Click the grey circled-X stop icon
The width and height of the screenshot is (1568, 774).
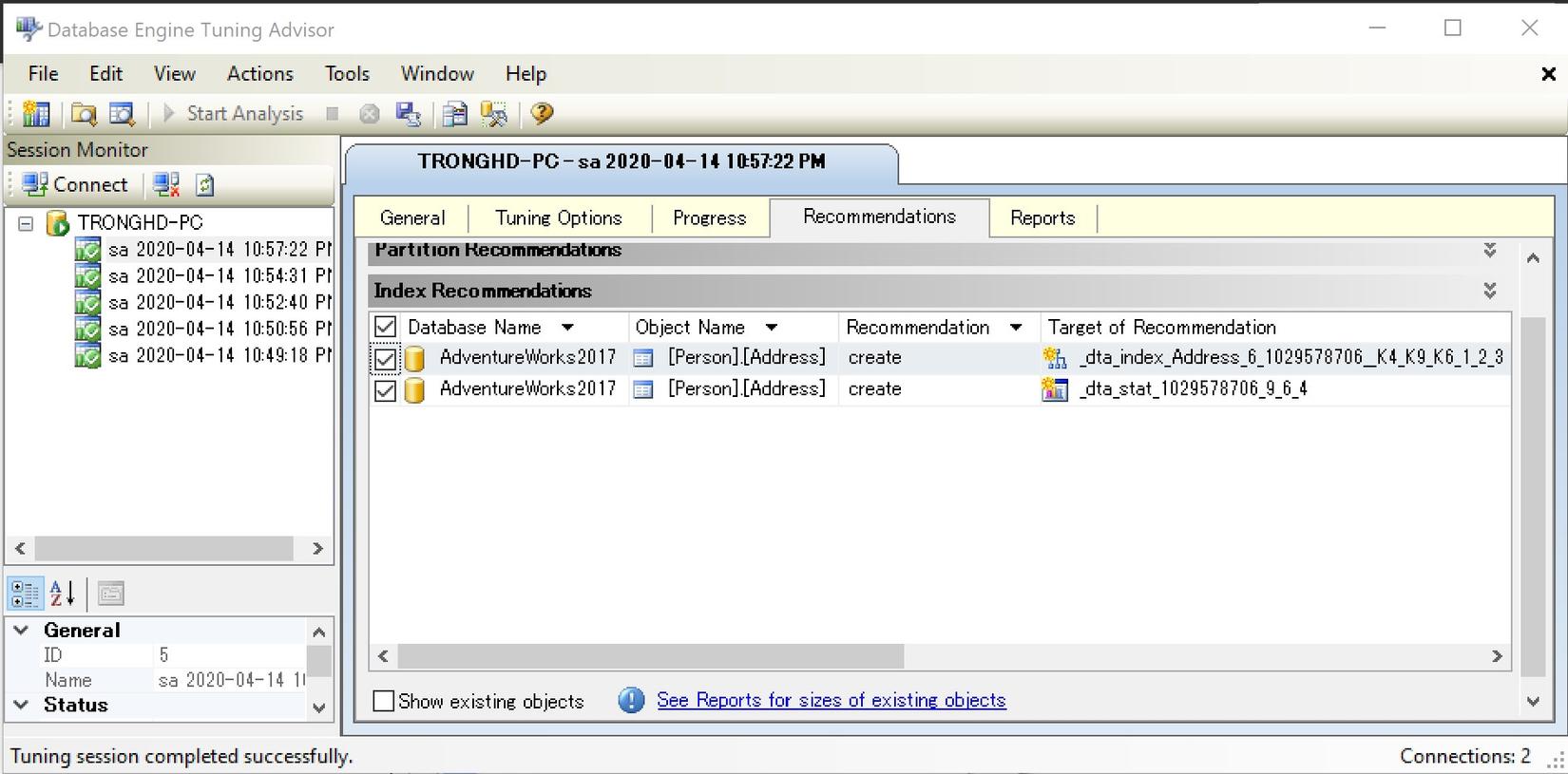[x=370, y=114]
